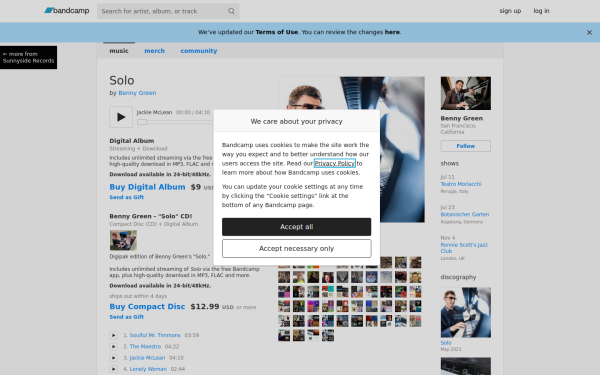
Task: Click Send as Gift under Digital Album
Action: point(127,197)
